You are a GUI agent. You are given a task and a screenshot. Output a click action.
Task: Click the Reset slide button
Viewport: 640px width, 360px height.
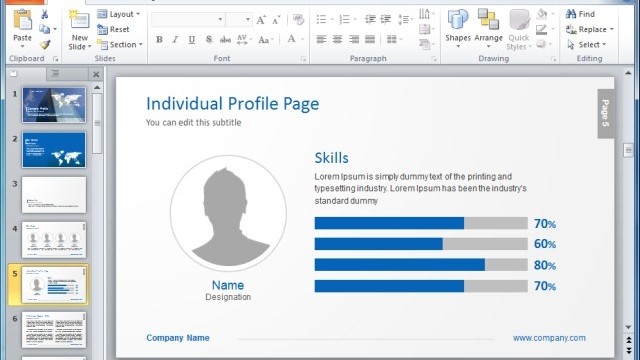[113, 29]
